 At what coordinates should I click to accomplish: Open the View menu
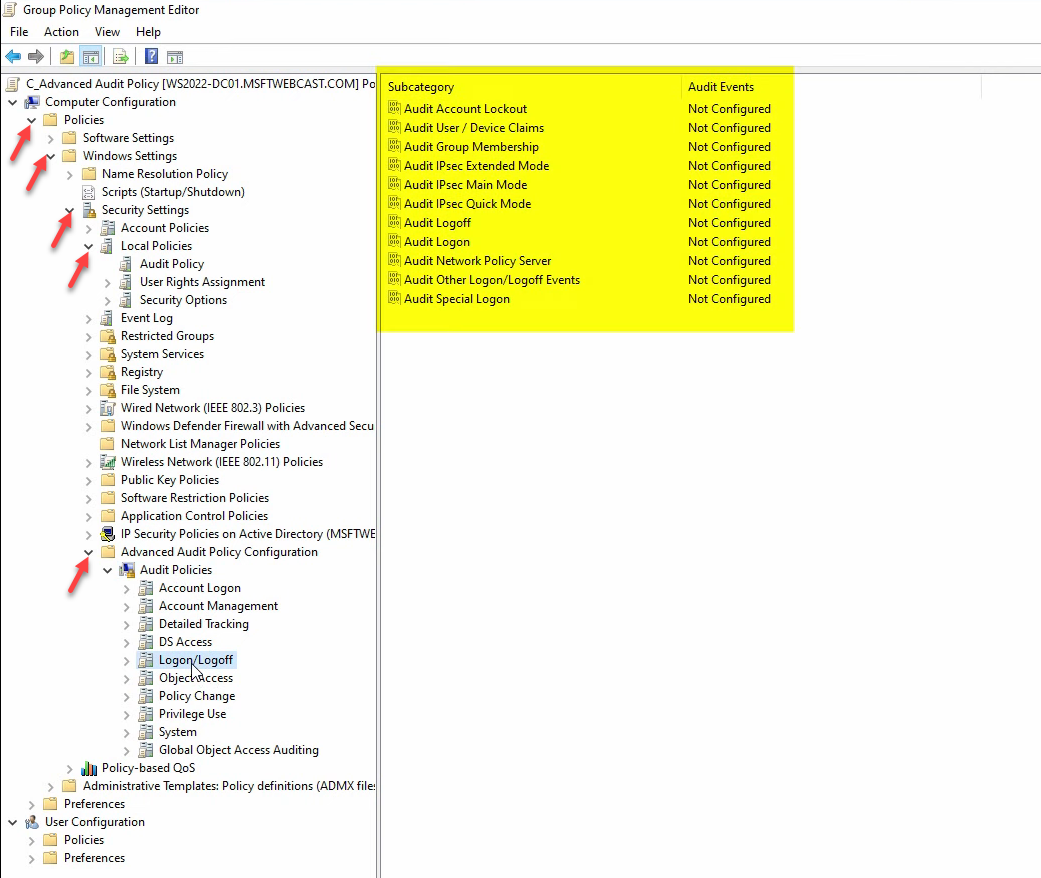coord(107,32)
